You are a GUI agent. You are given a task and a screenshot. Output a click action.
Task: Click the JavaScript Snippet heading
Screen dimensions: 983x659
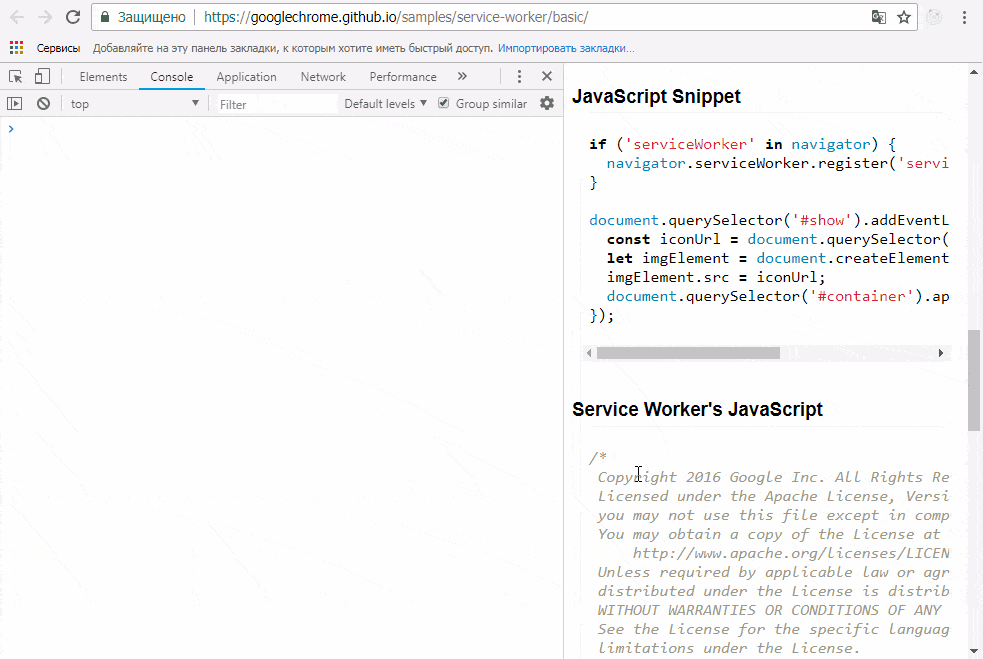(x=656, y=96)
